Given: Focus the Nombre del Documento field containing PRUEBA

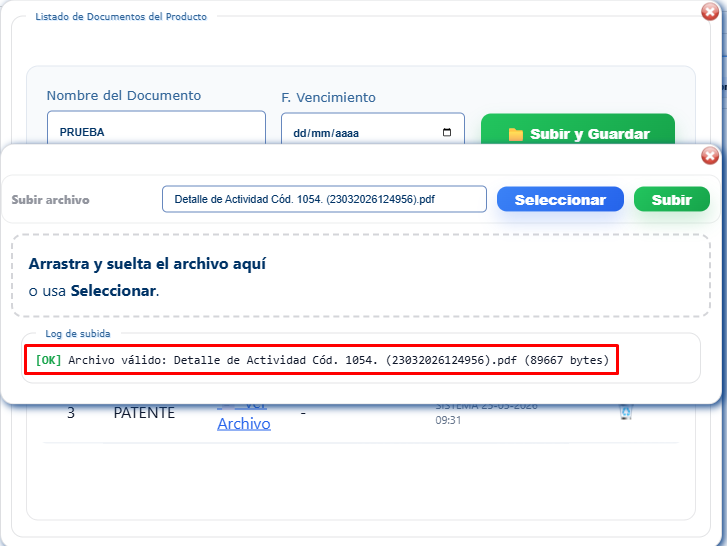Looking at the screenshot, I should [x=156, y=131].
